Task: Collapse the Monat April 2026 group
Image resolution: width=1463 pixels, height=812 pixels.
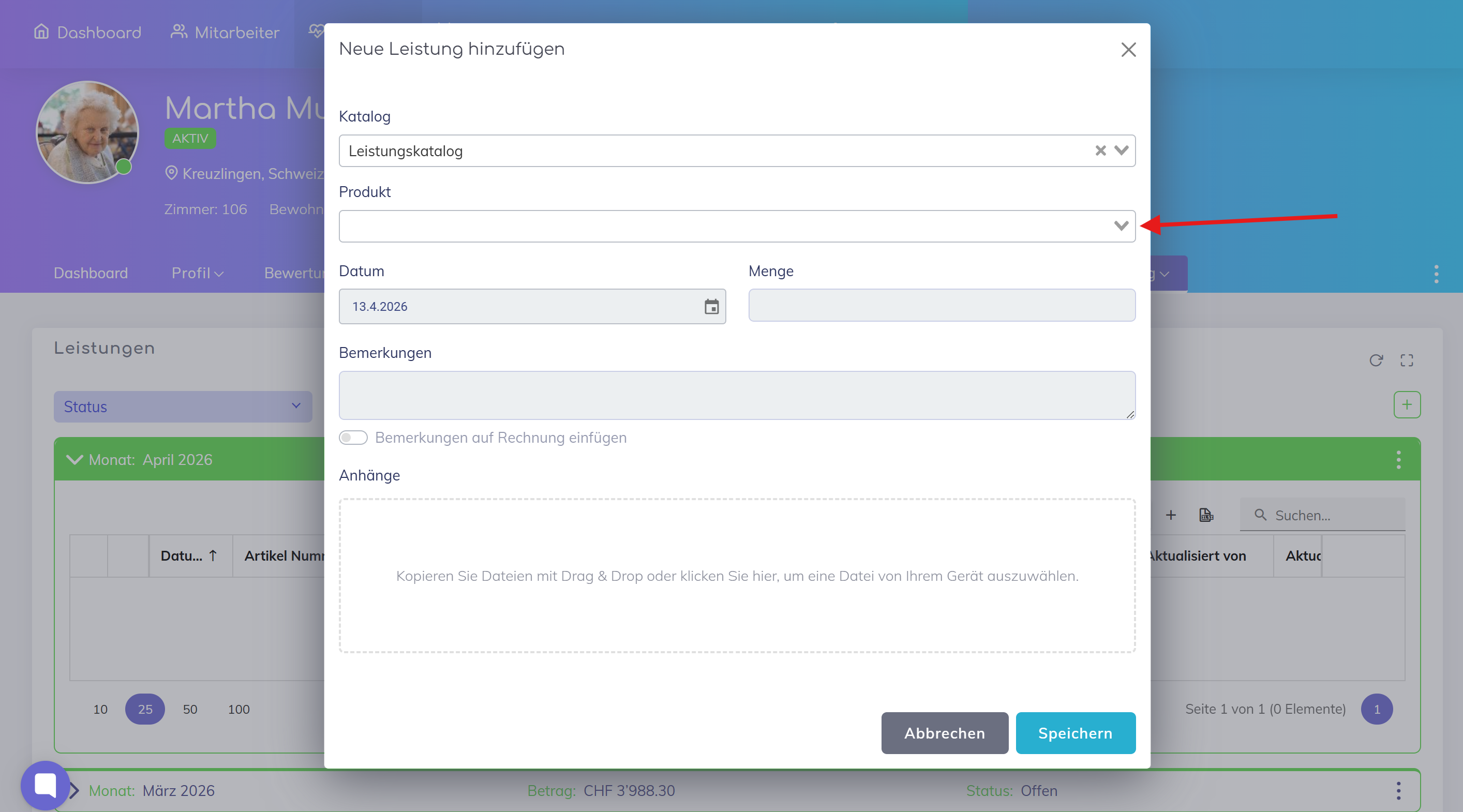Action: pos(74,459)
